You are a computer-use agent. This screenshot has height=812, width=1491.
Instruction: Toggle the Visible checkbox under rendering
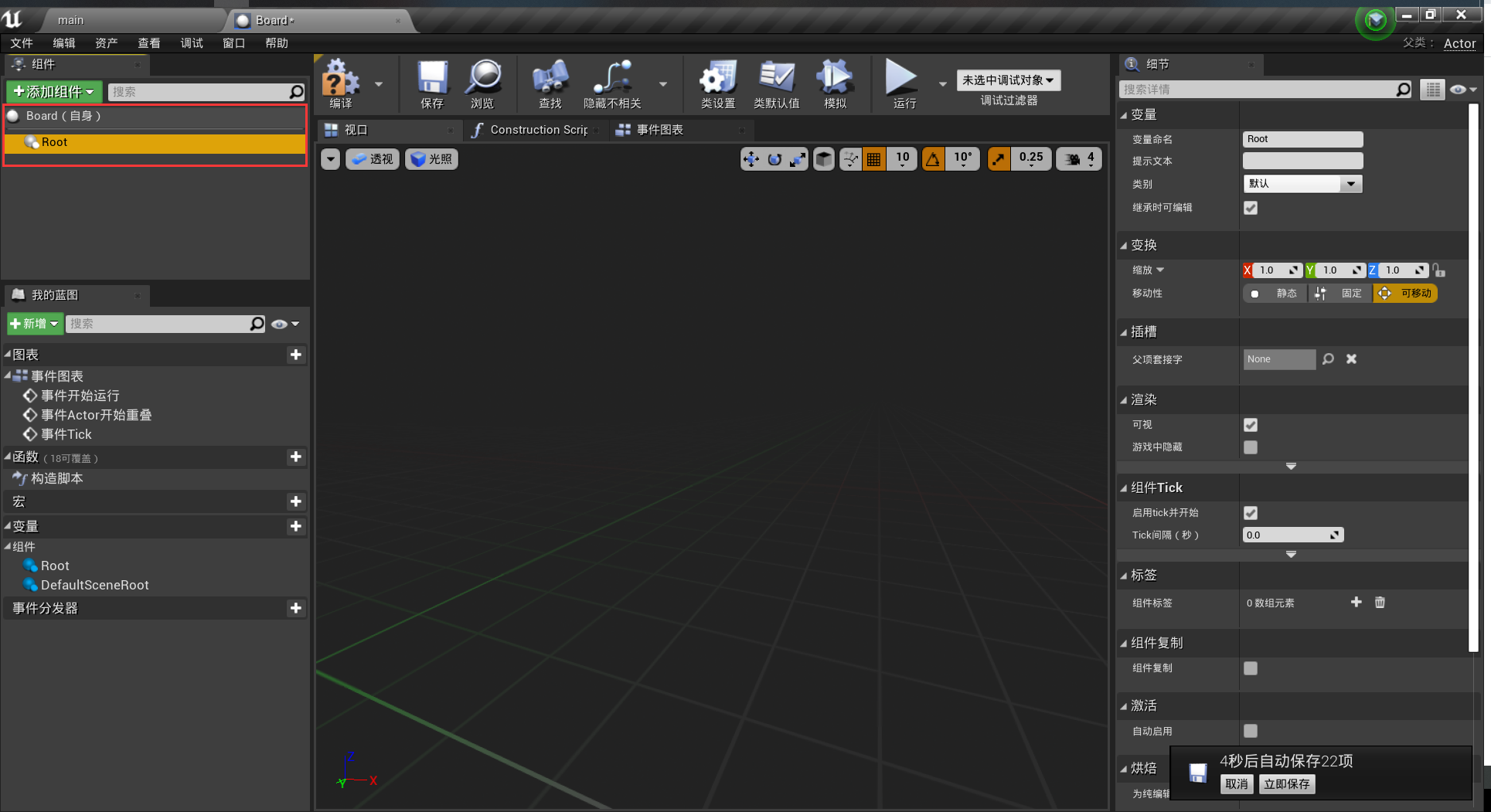coord(1250,425)
